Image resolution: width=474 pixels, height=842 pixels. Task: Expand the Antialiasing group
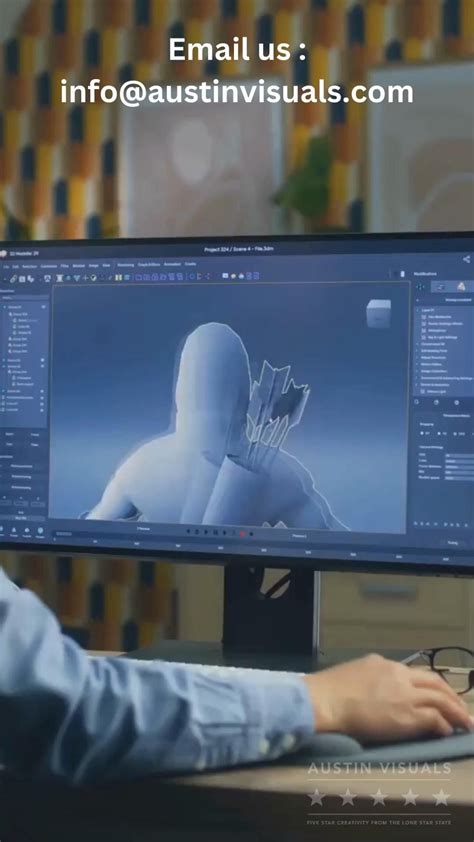tap(418, 351)
